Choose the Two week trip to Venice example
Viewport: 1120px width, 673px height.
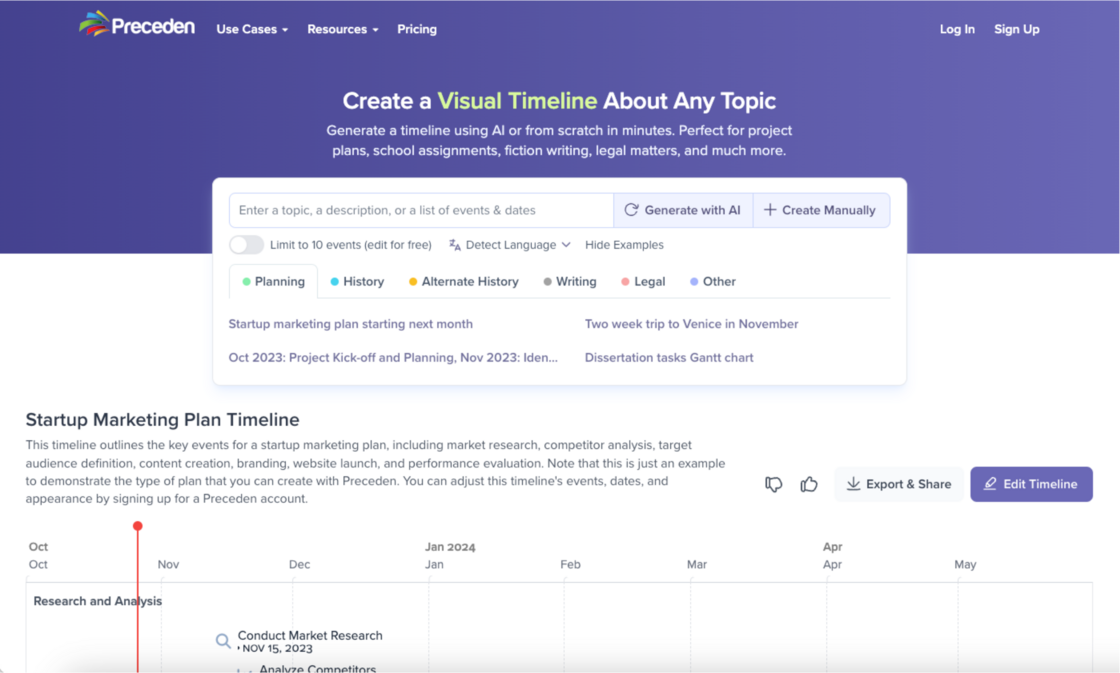[691, 324]
